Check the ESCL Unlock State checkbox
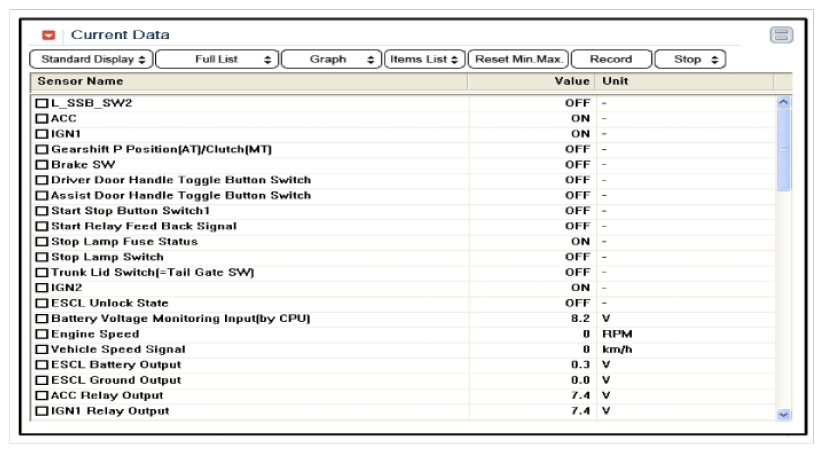Image resolution: width=823 pixels, height=453 pixels. tap(42, 303)
